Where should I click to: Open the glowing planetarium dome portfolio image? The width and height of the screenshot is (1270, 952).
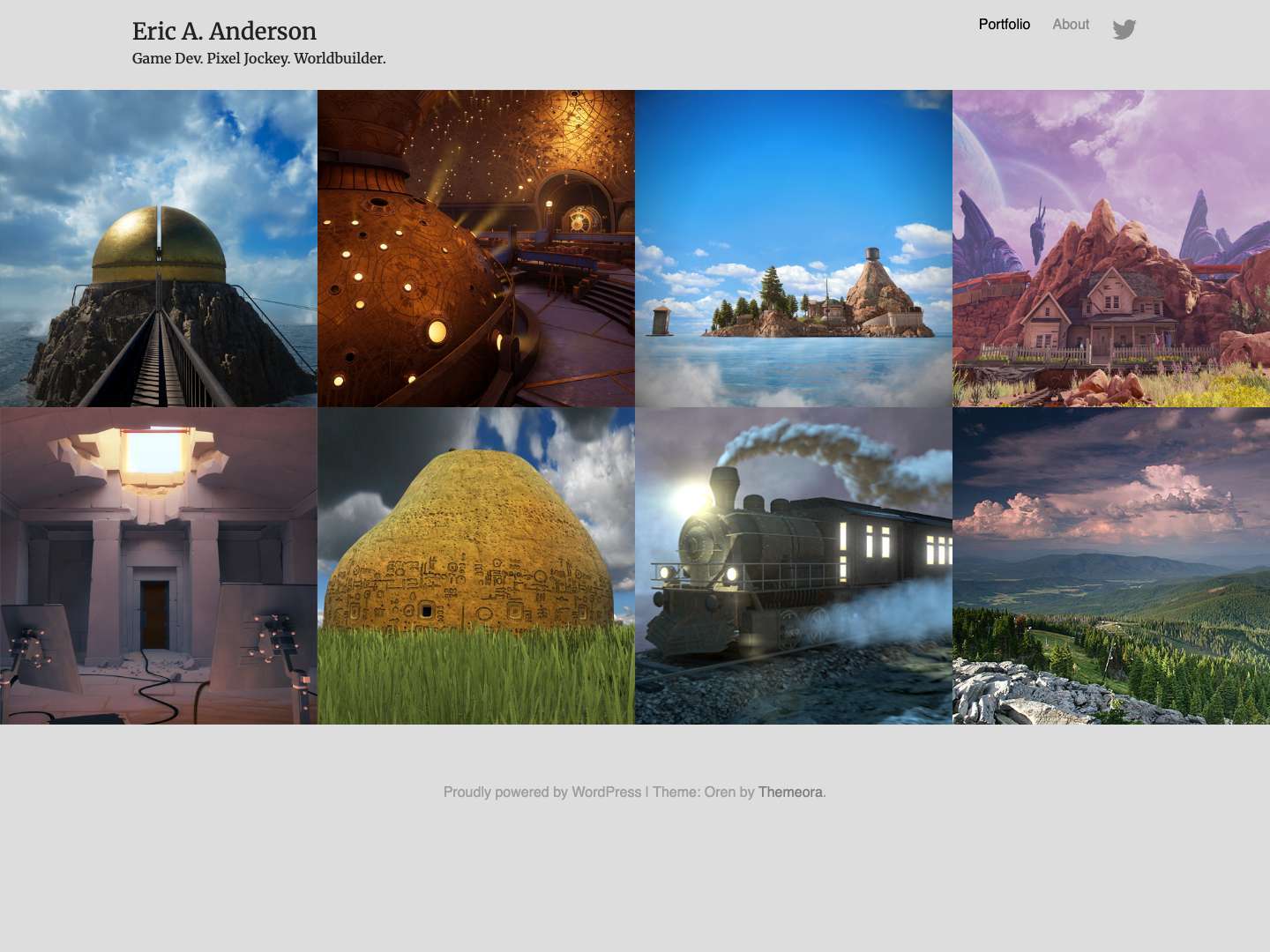point(476,248)
